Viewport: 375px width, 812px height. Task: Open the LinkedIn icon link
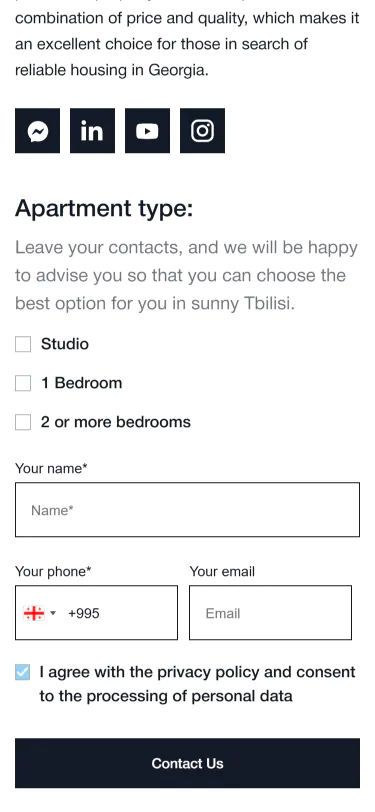(92, 130)
